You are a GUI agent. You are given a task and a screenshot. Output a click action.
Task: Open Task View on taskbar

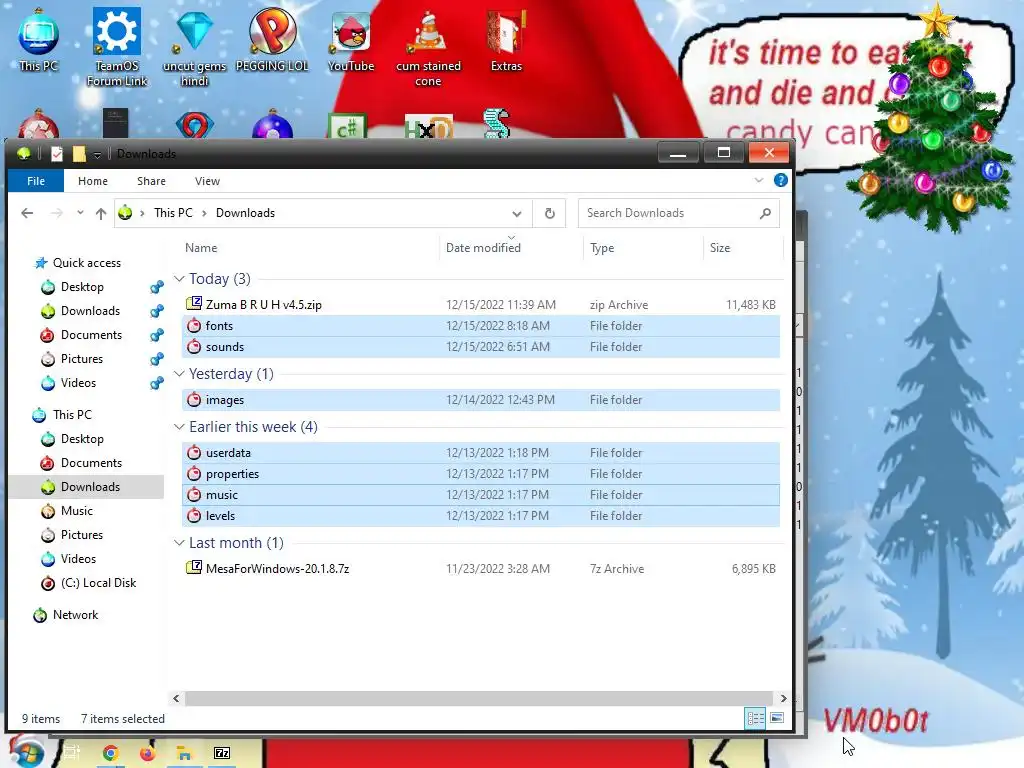72,754
